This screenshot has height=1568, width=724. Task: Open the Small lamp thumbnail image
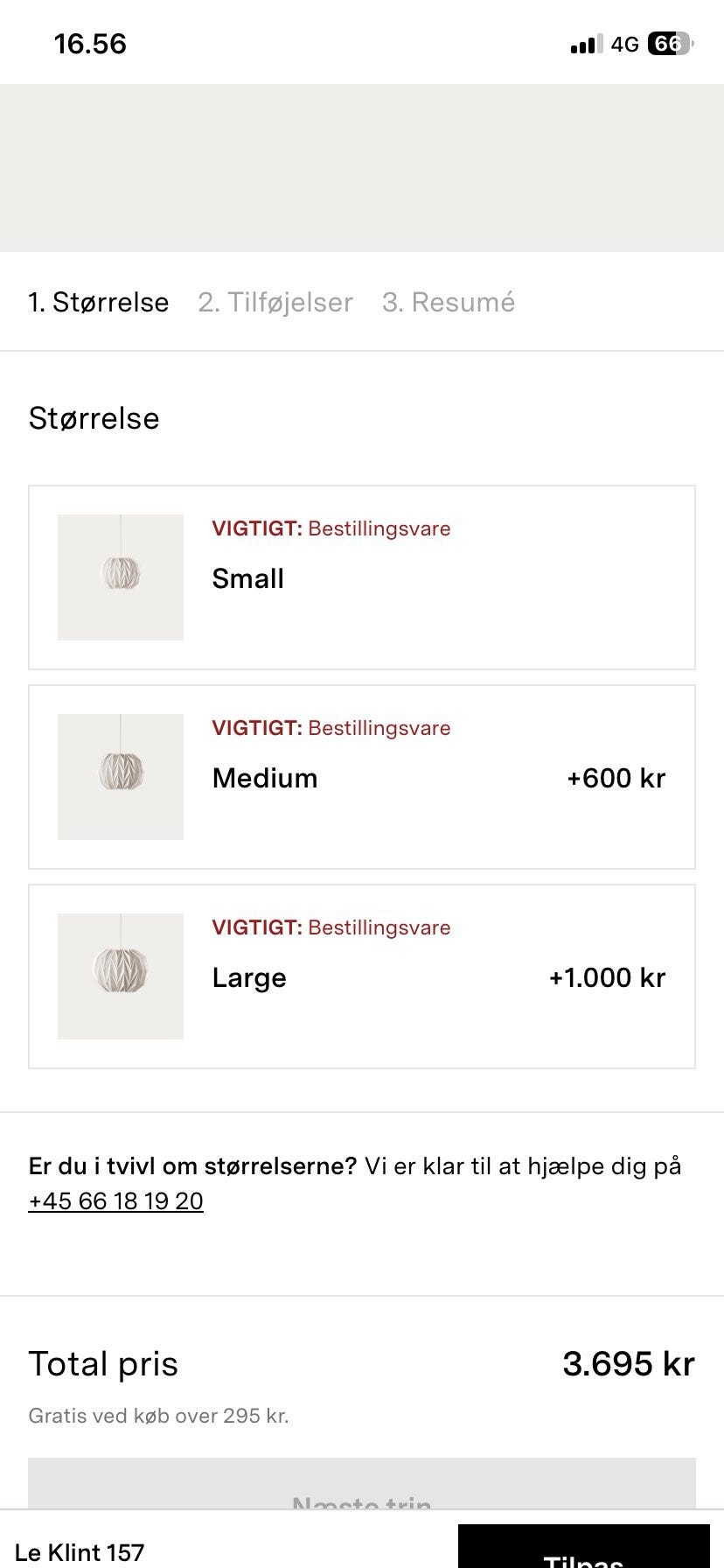pyautogui.click(x=121, y=577)
